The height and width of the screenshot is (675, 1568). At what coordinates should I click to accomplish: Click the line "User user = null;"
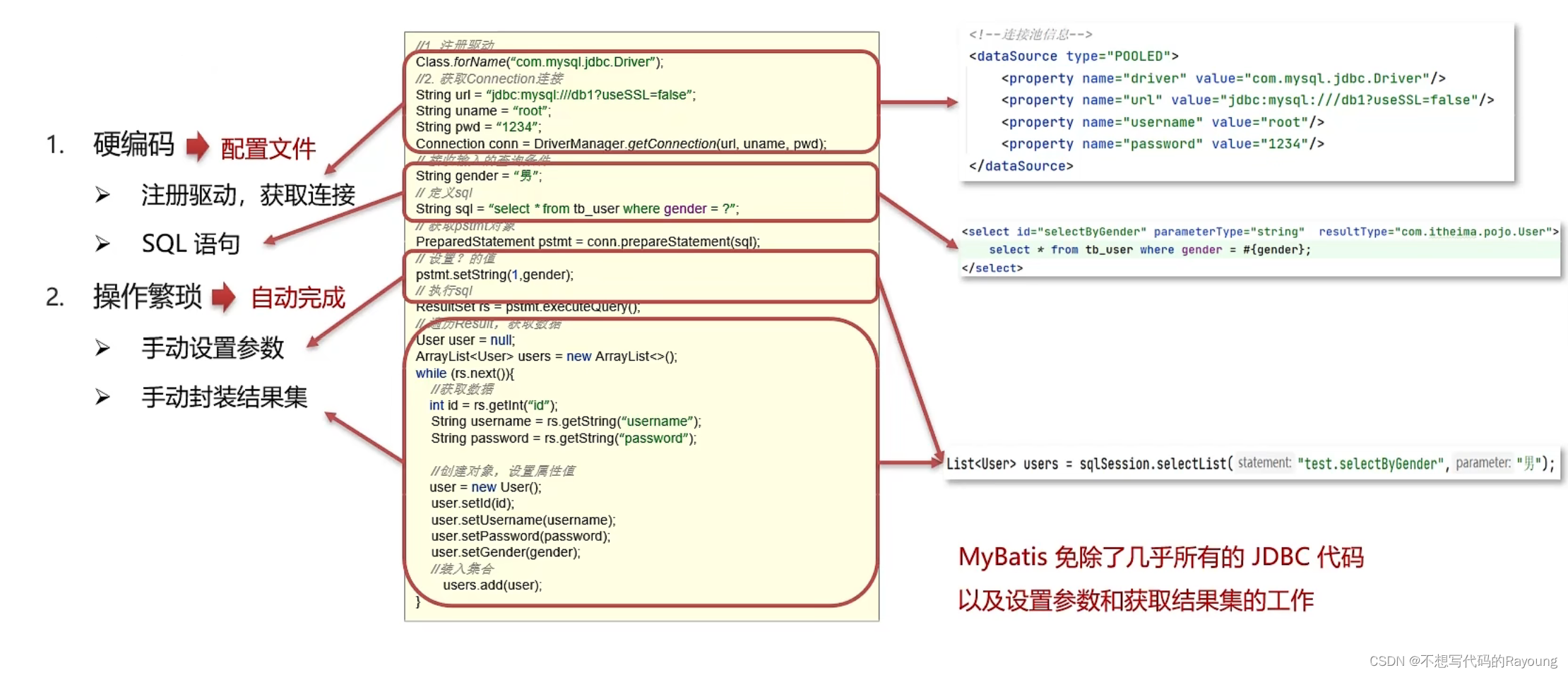(x=465, y=340)
